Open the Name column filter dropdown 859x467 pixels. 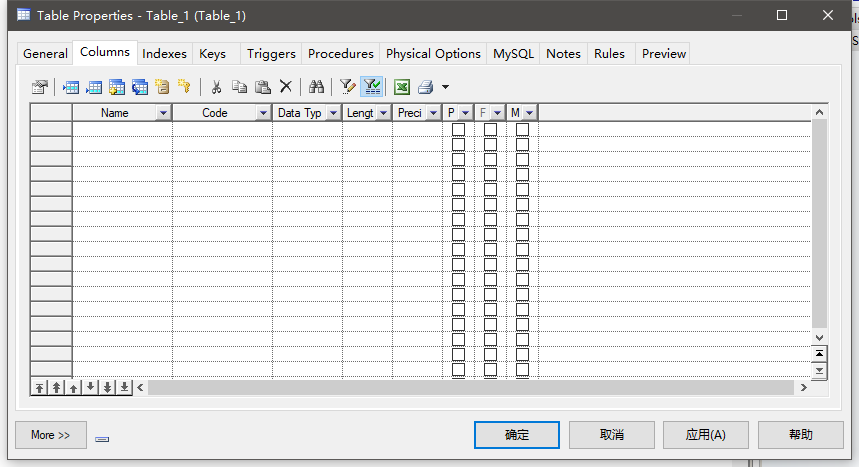[x=163, y=113]
